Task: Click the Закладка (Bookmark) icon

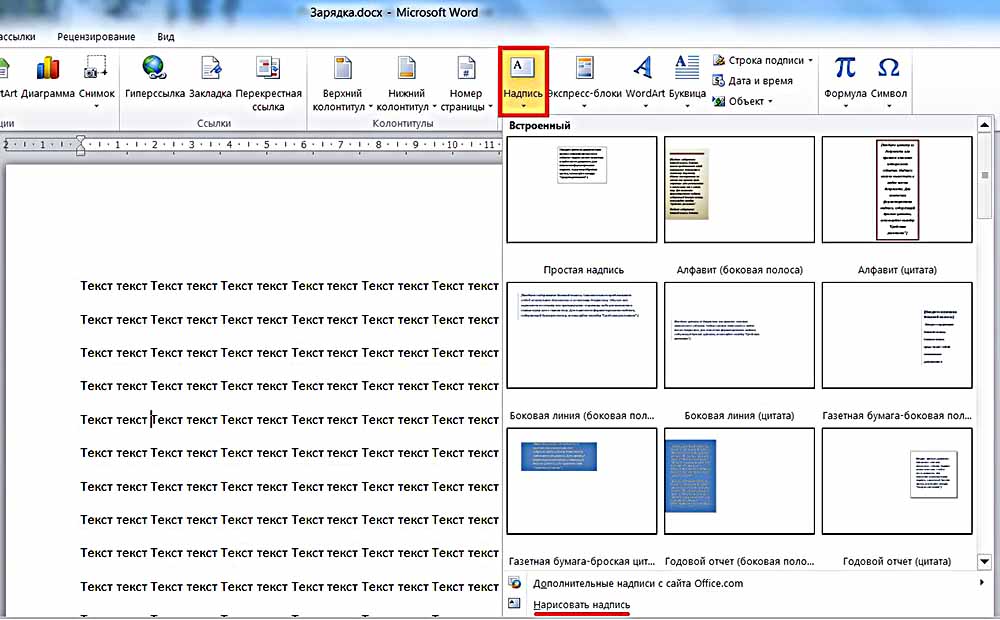Action: (210, 68)
